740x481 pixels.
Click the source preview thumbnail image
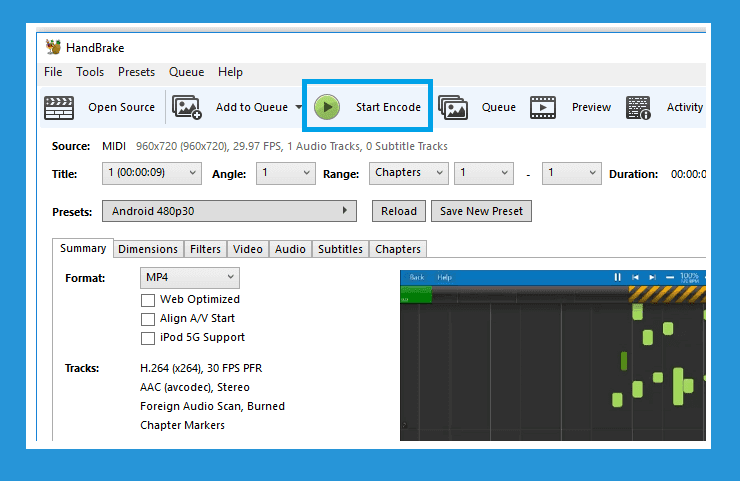(x=553, y=355)
